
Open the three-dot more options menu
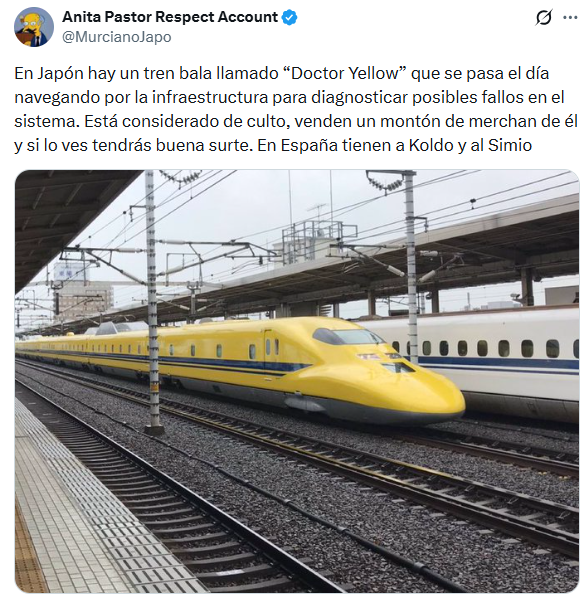click(570, 17)
